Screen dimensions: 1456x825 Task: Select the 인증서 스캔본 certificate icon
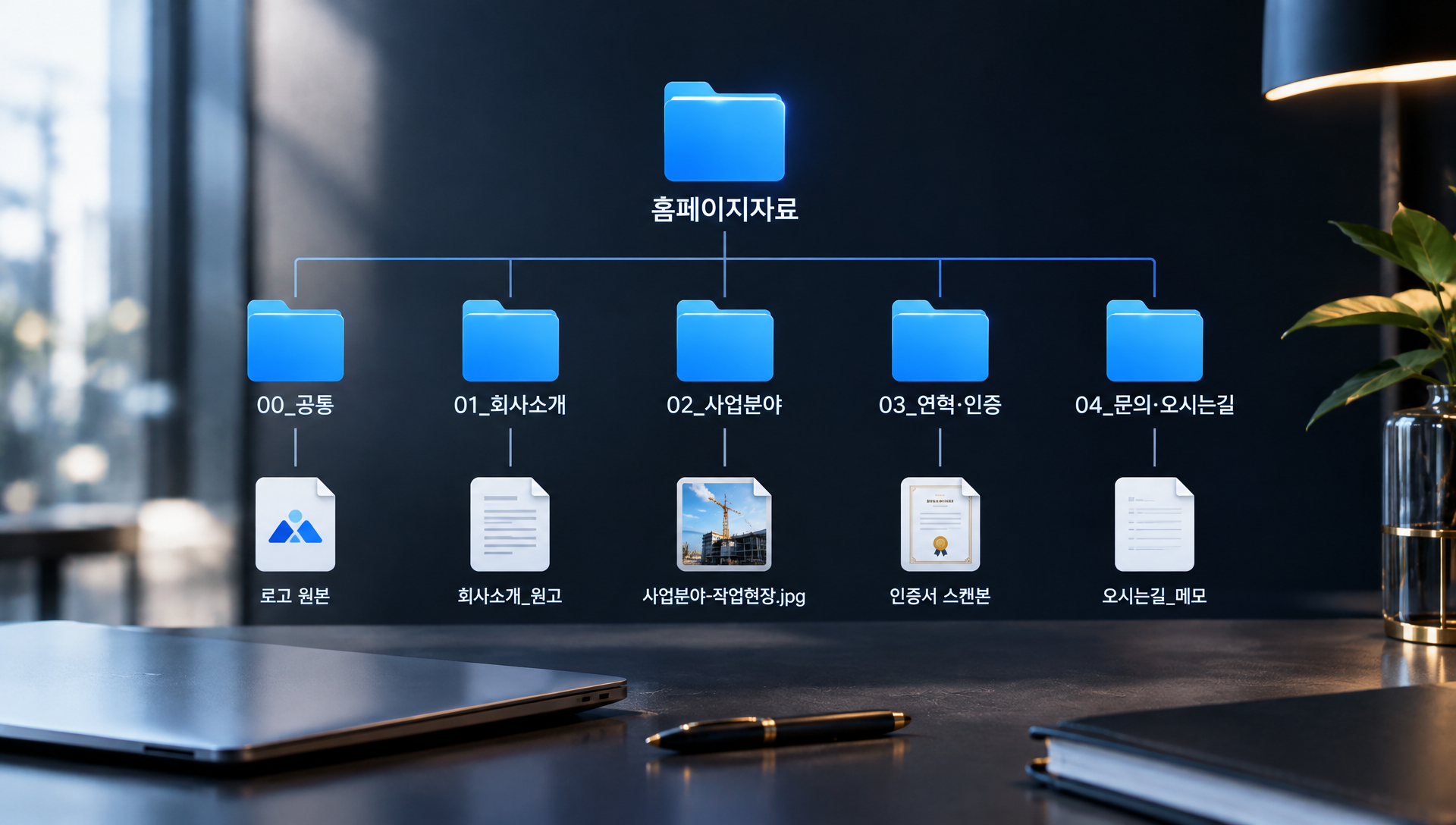940,524
